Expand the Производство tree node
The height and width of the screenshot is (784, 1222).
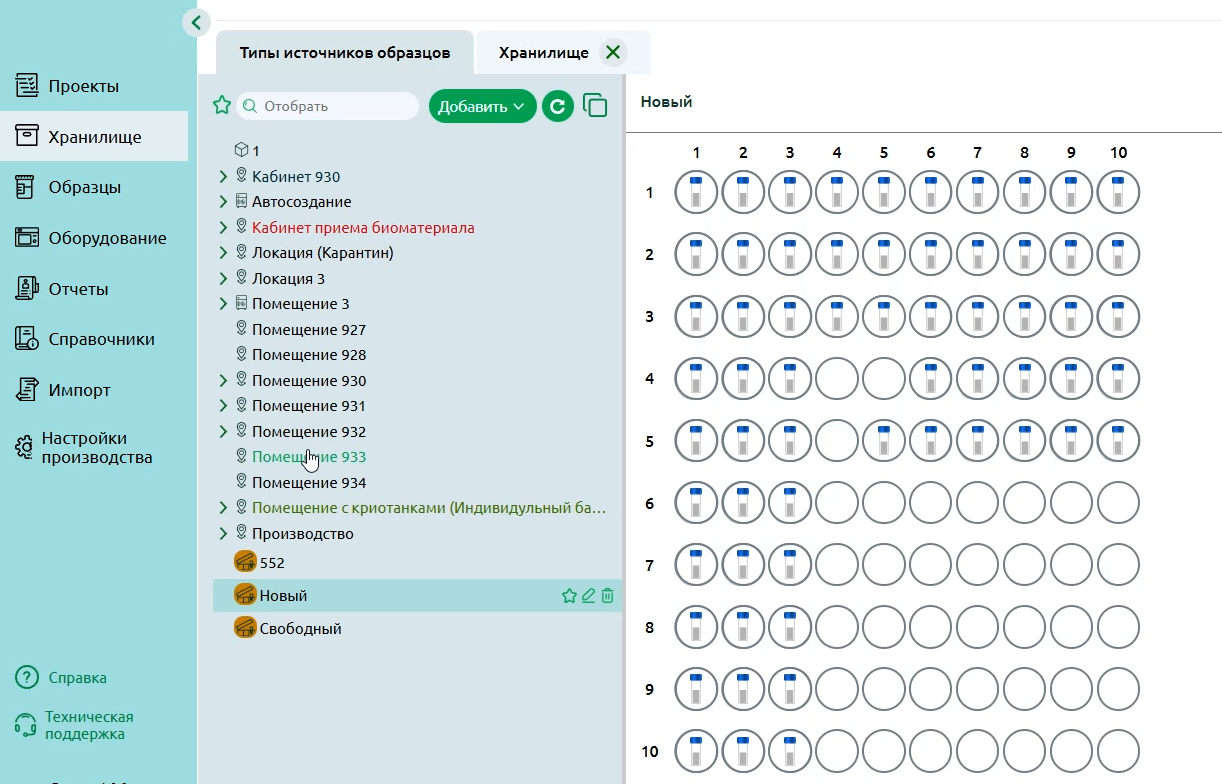(223, 534)
